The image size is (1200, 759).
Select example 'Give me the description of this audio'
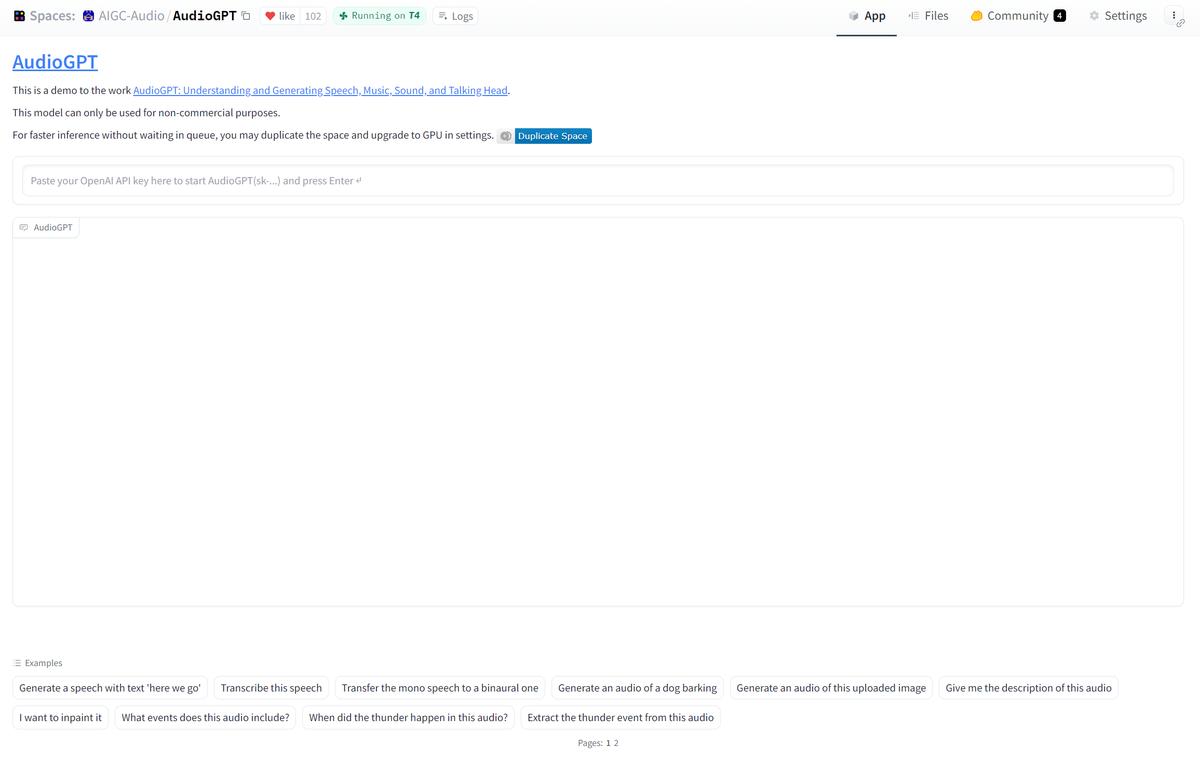(x=1028, y=688)
